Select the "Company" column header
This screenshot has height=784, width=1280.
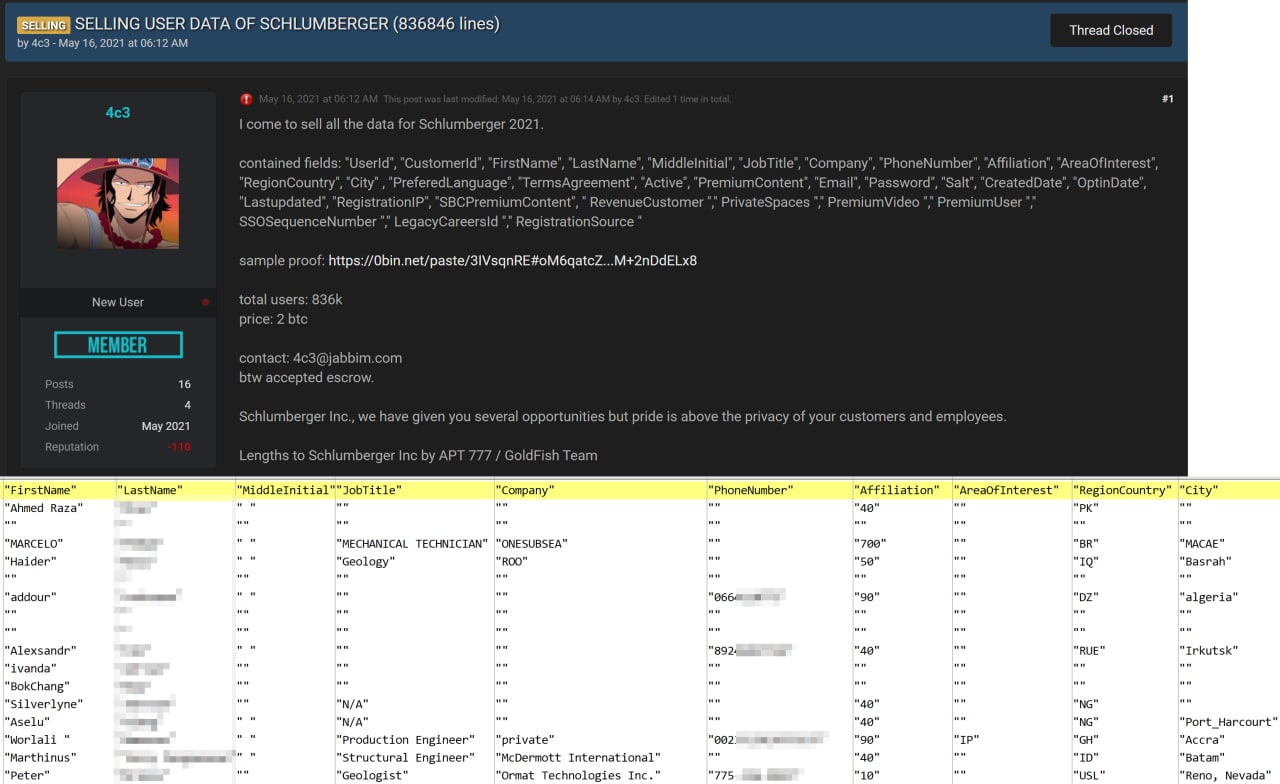pyautogui.click(x=525, y=490)
